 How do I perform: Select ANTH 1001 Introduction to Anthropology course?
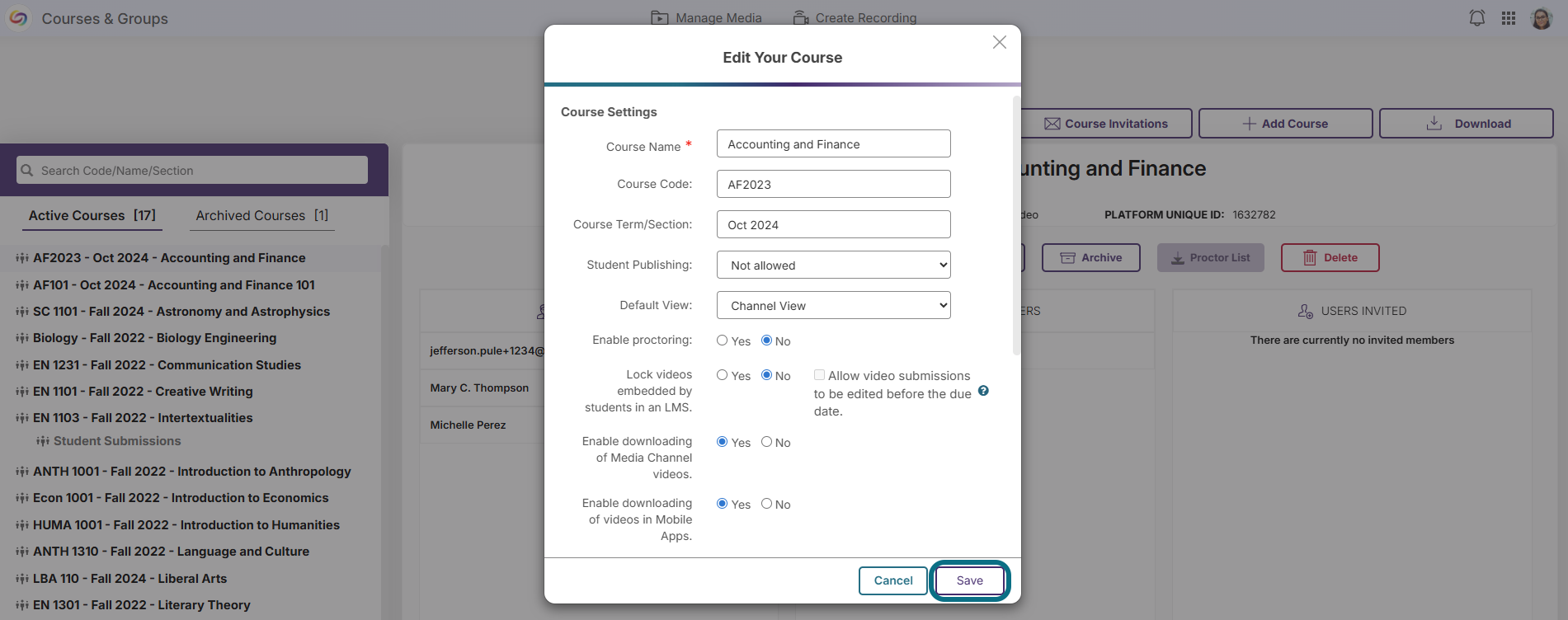(x=191, y=472)
